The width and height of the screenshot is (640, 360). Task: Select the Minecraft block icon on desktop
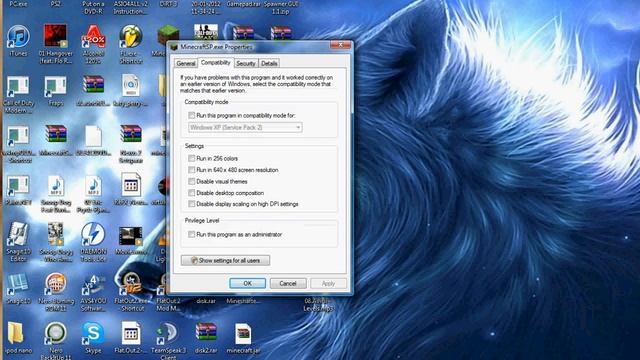coord(167,34)
